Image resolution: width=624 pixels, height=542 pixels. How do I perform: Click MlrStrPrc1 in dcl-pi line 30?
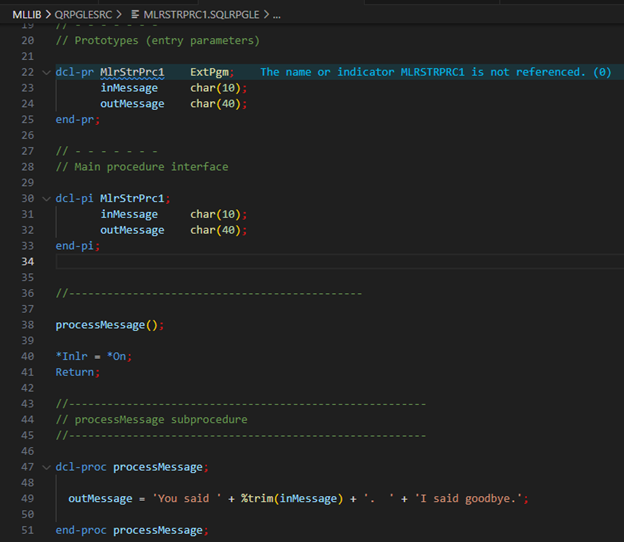pos(132,198)
